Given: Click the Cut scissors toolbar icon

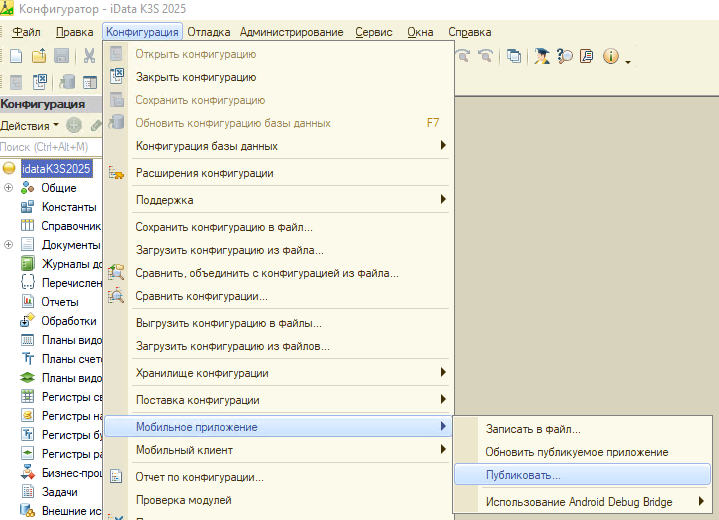Looking at the screenshot, I should (89, 57).
